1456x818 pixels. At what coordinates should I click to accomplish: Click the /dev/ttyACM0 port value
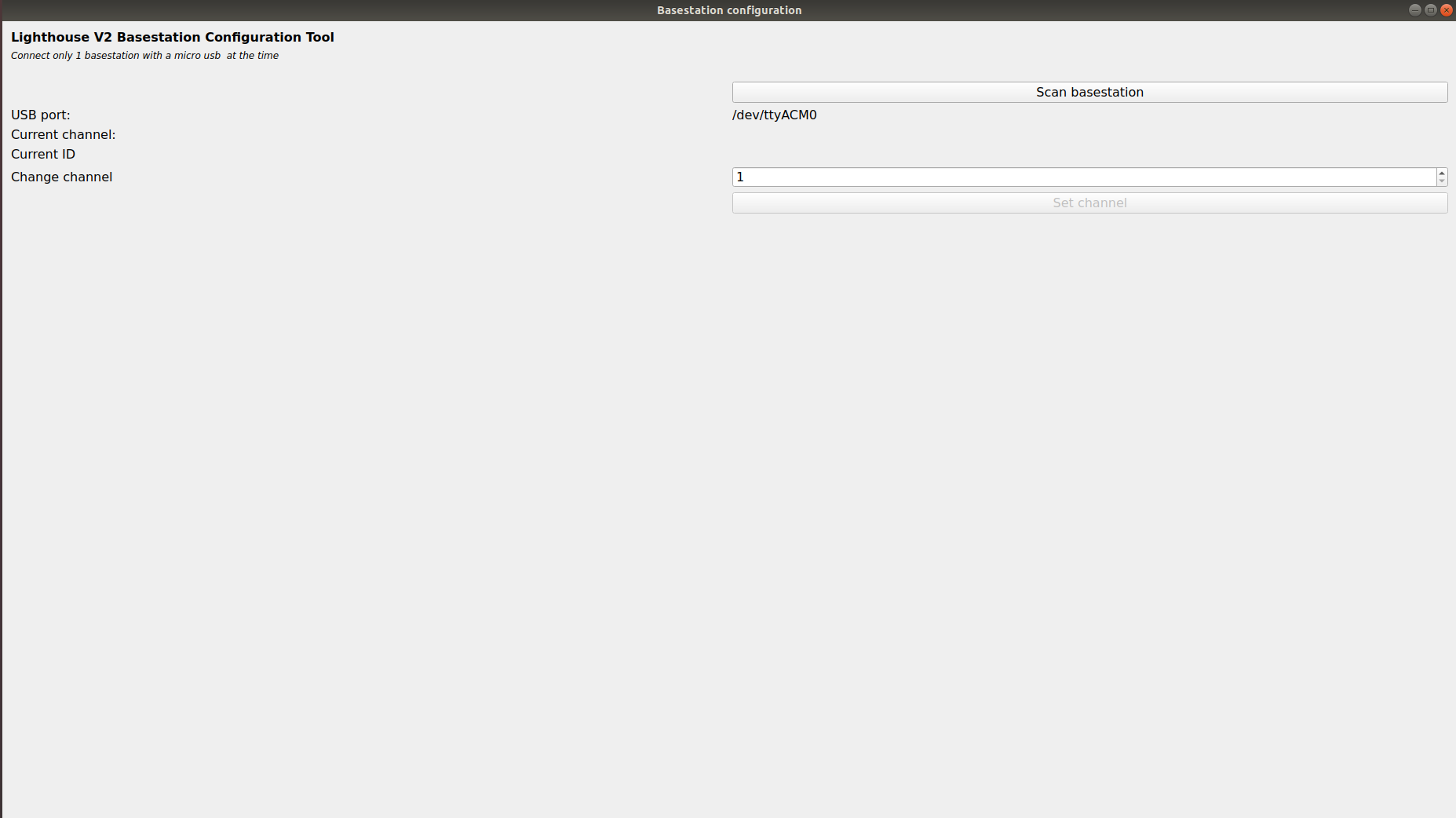pyautogui.click(x=774, y=115)
